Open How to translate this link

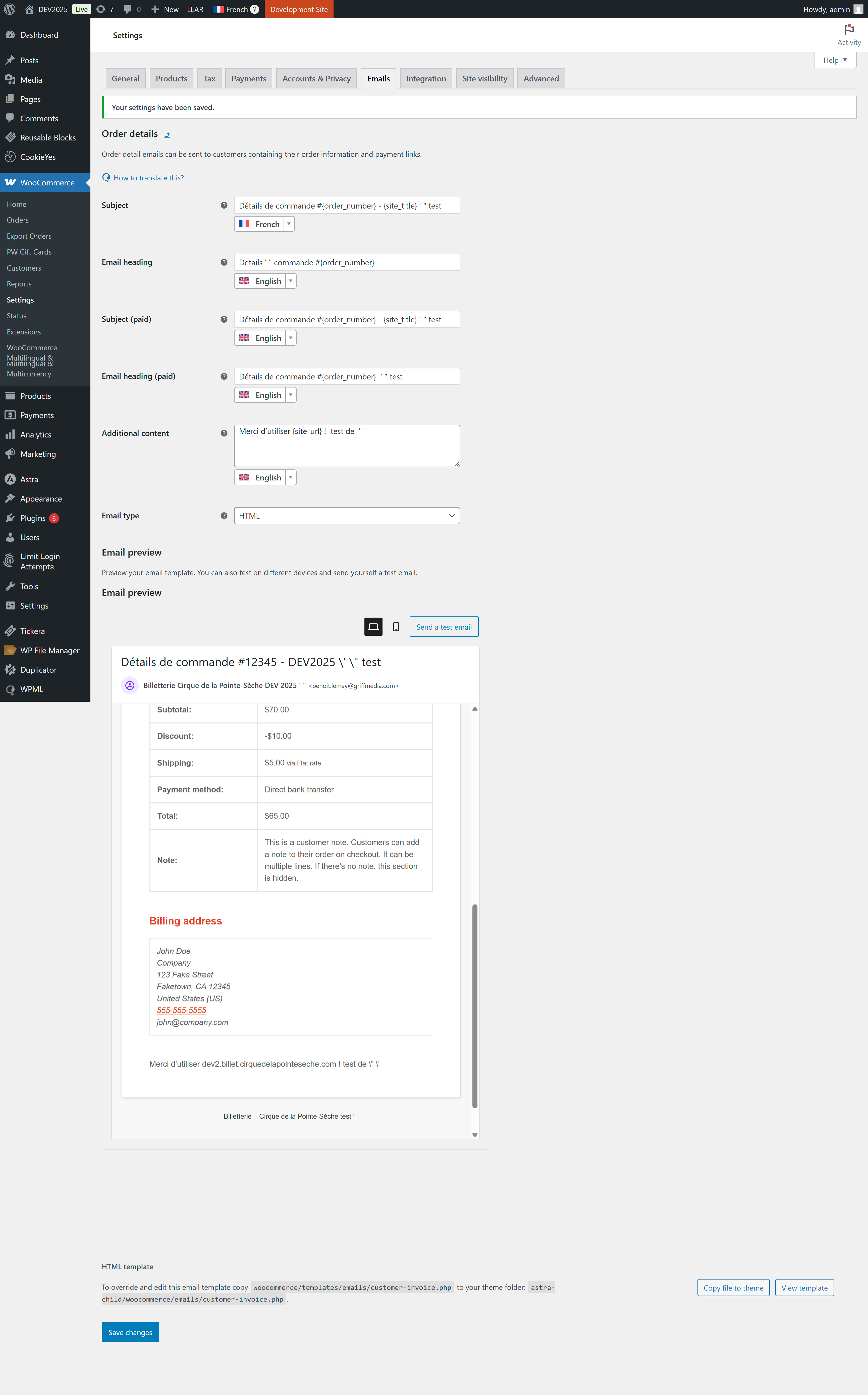pyautogui.click(x=149, y=178)
